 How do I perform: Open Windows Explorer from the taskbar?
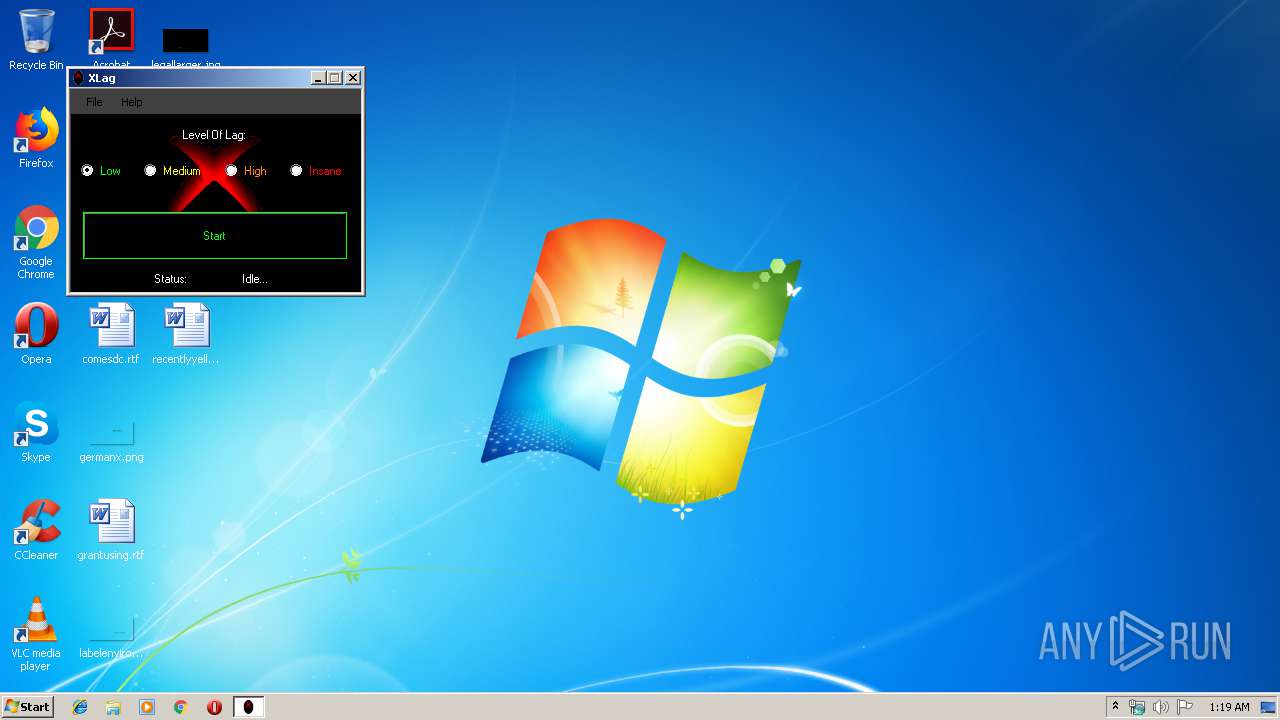click(113, 707)
